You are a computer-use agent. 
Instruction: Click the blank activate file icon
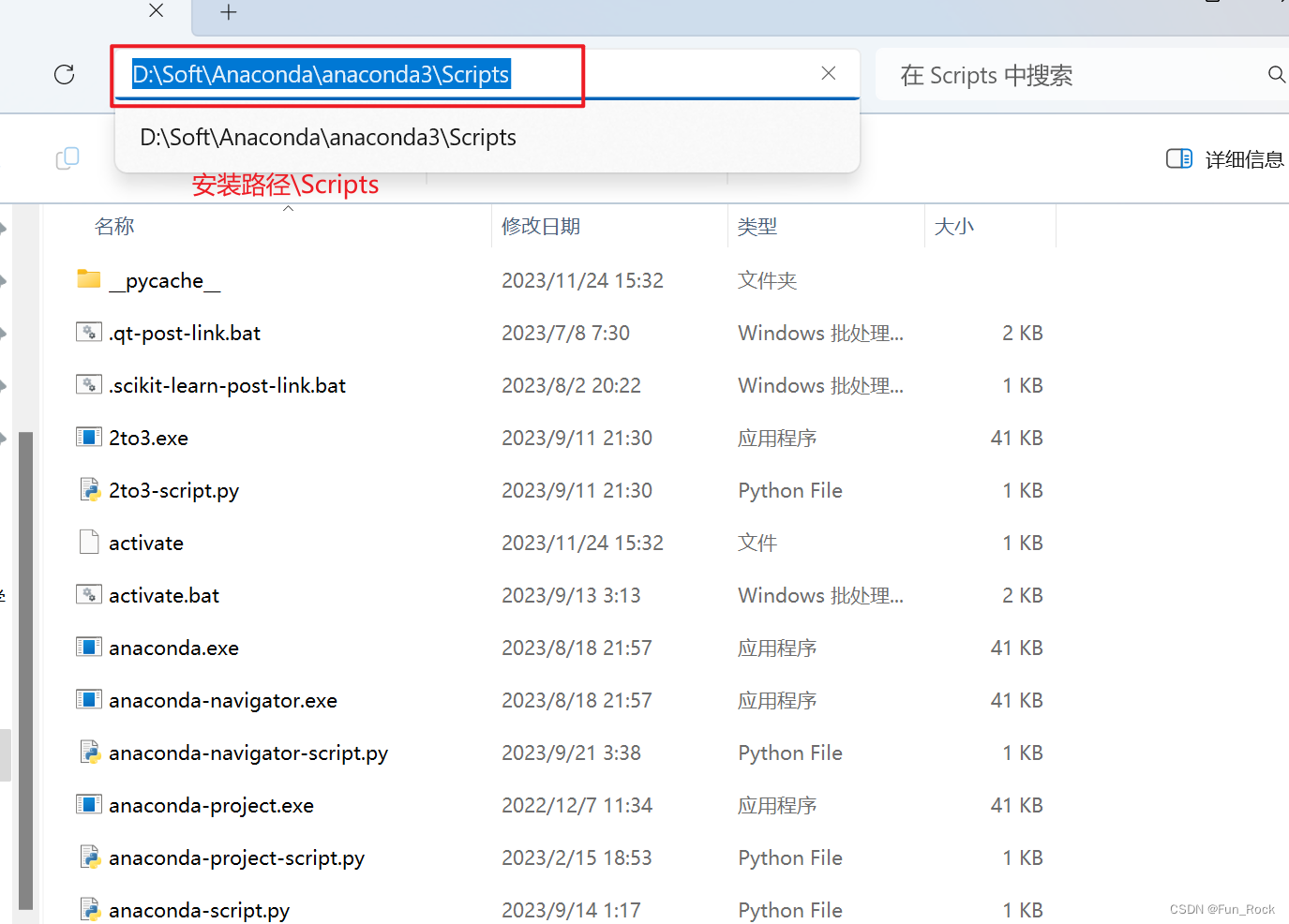pos(89,542)
